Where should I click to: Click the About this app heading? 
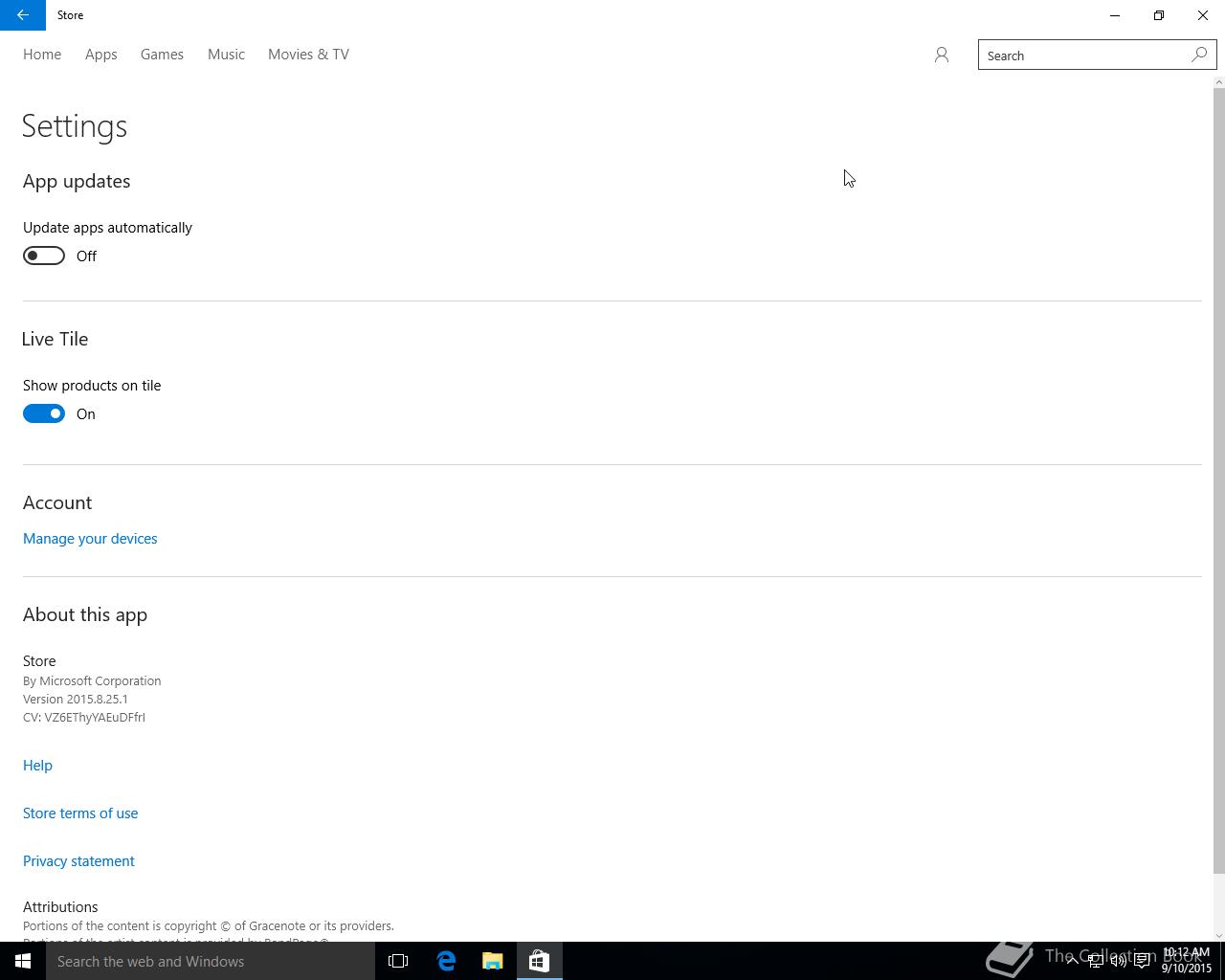85,614
